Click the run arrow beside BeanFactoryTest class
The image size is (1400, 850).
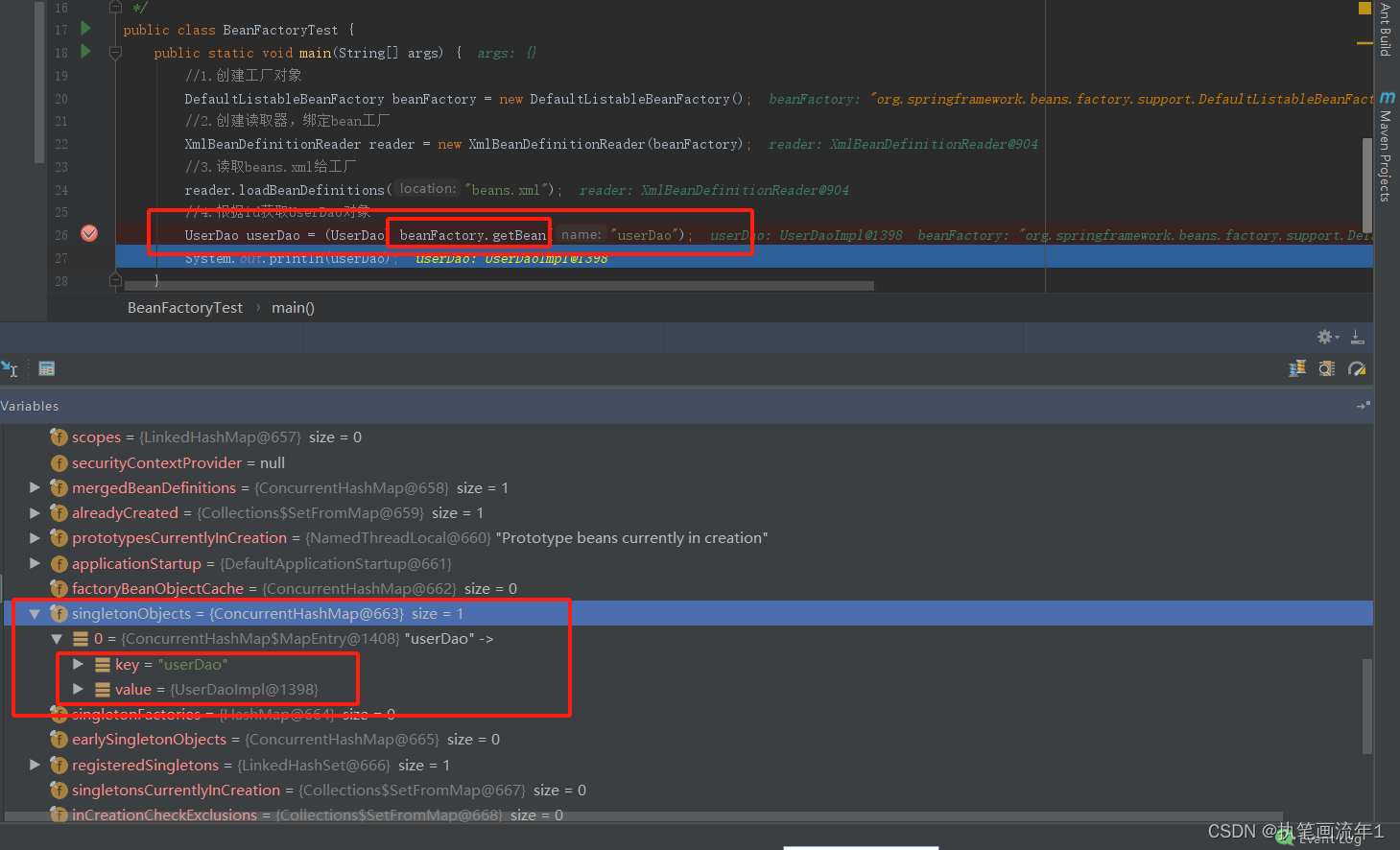click(x=84, y=29)
